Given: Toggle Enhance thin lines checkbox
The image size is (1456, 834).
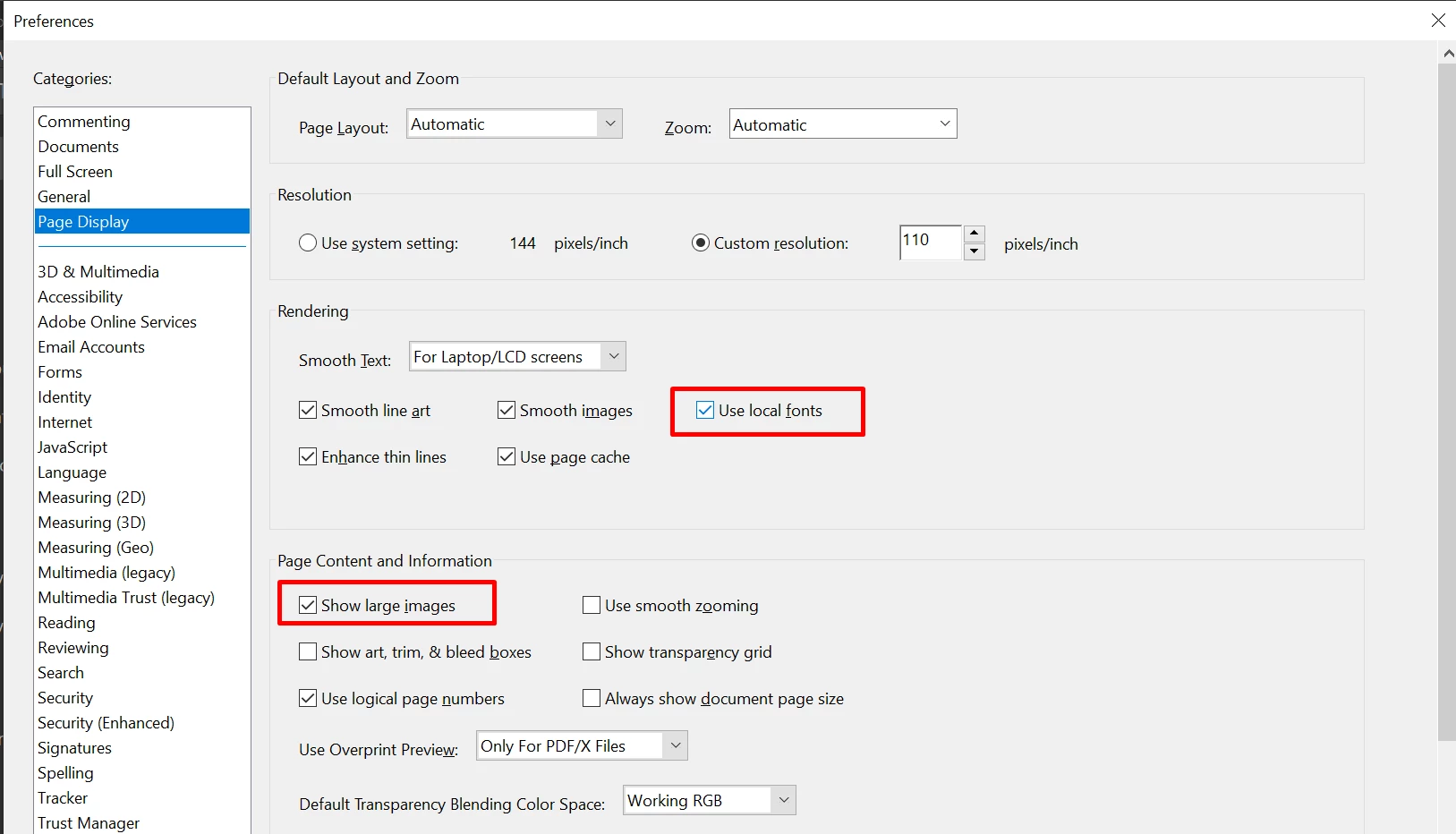Looking at the screenshot, I should click(308, 456).
